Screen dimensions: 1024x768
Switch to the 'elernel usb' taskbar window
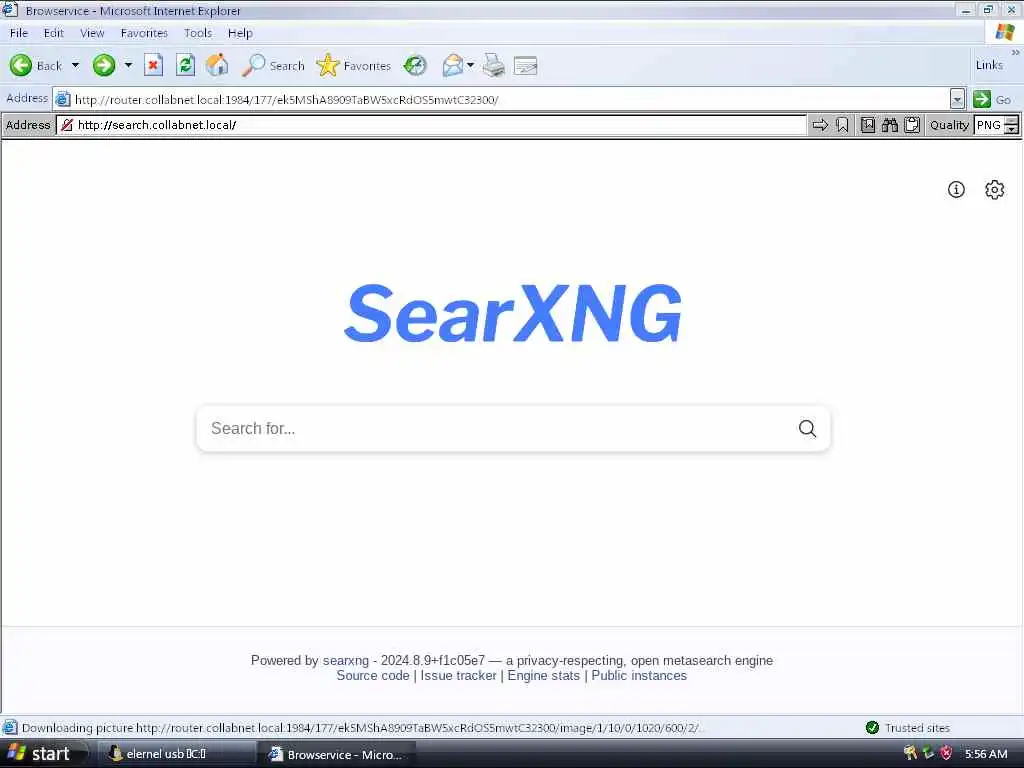coord(176,754)
